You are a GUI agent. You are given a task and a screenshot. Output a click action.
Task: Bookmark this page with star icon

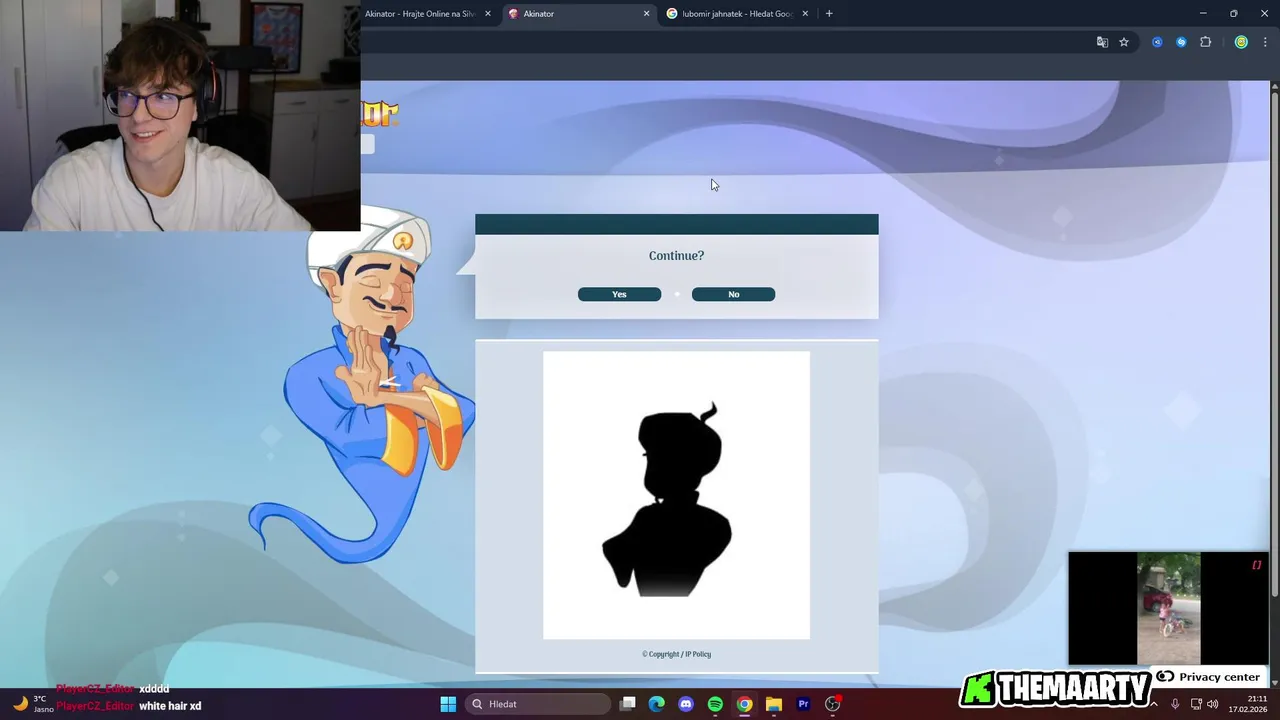(x=1124, y=42)
